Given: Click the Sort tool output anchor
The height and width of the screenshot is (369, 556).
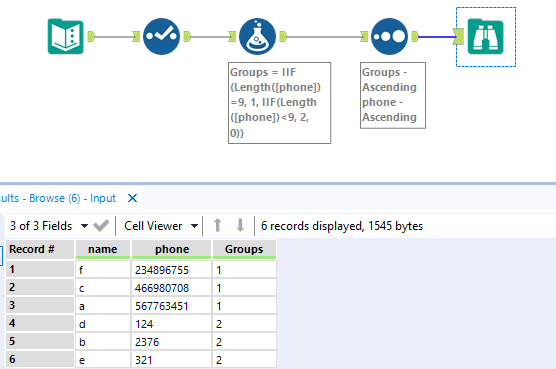Looking at the screenshot, I should click(415, 37).
